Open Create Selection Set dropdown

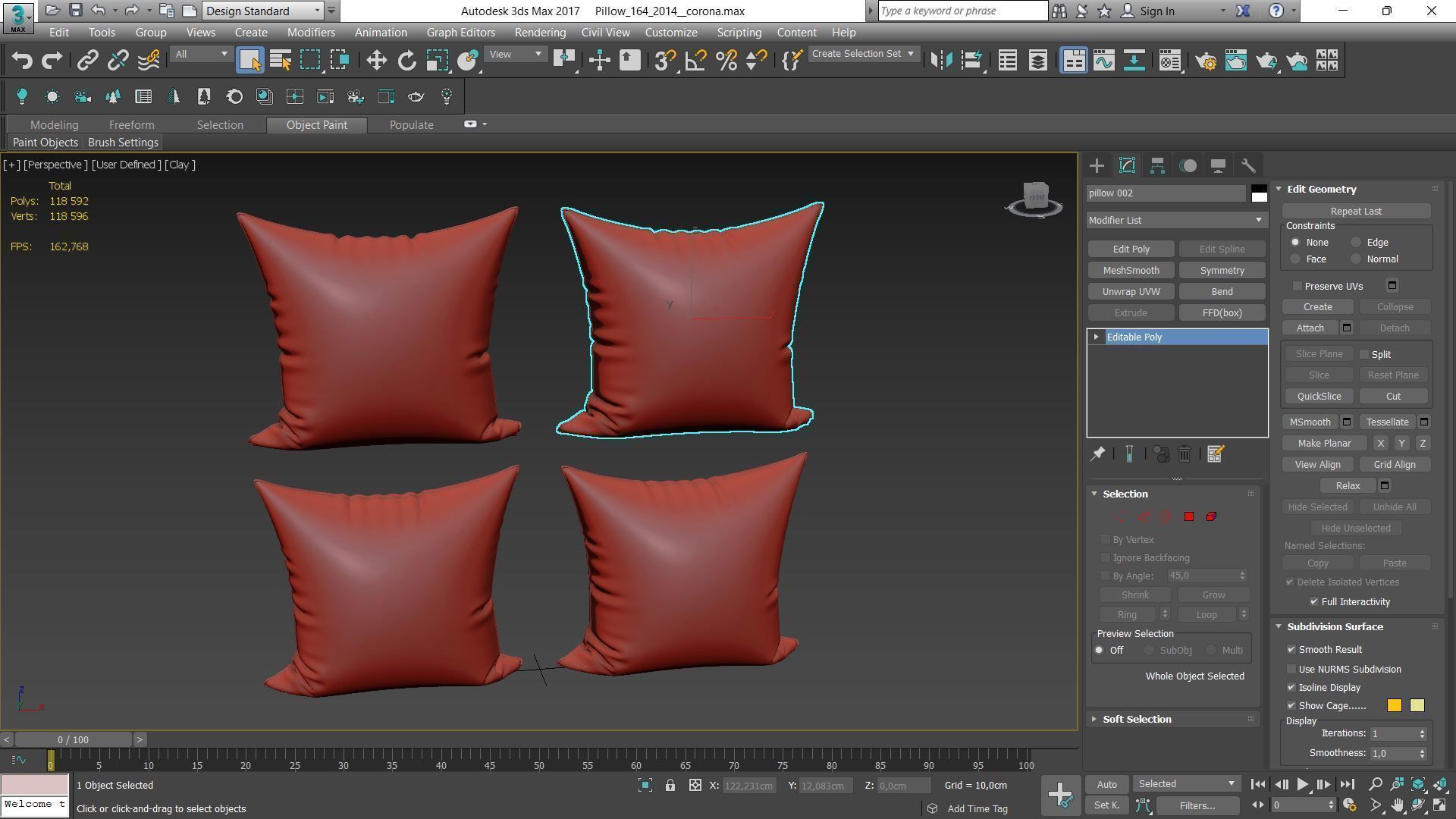click(863, 54)
